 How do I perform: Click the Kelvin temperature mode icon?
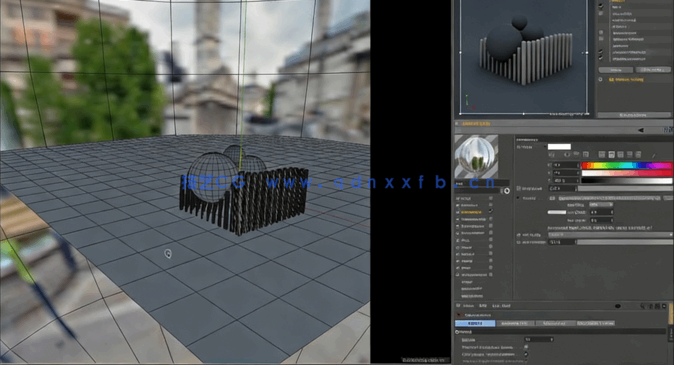click(x=620, y=154)
